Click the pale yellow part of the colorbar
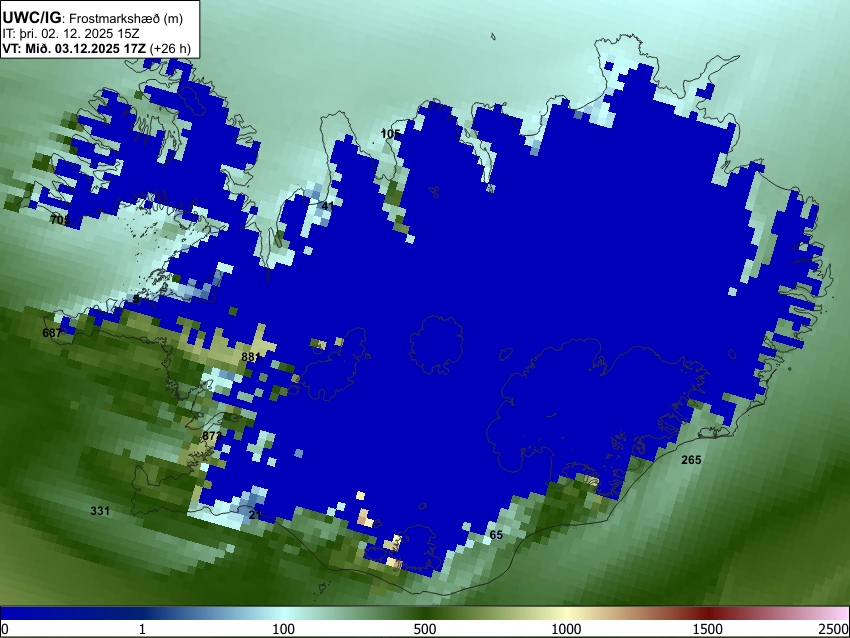The height and width of the screenshot is (638, 850). coord(566,613)
